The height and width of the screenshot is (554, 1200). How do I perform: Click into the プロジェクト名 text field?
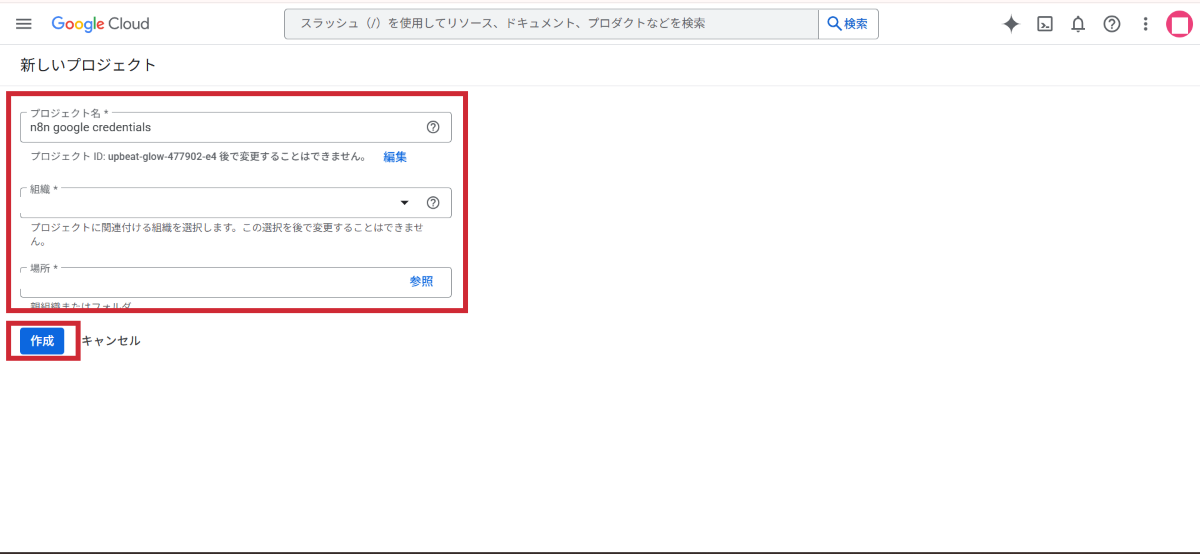tap(220, 128)
